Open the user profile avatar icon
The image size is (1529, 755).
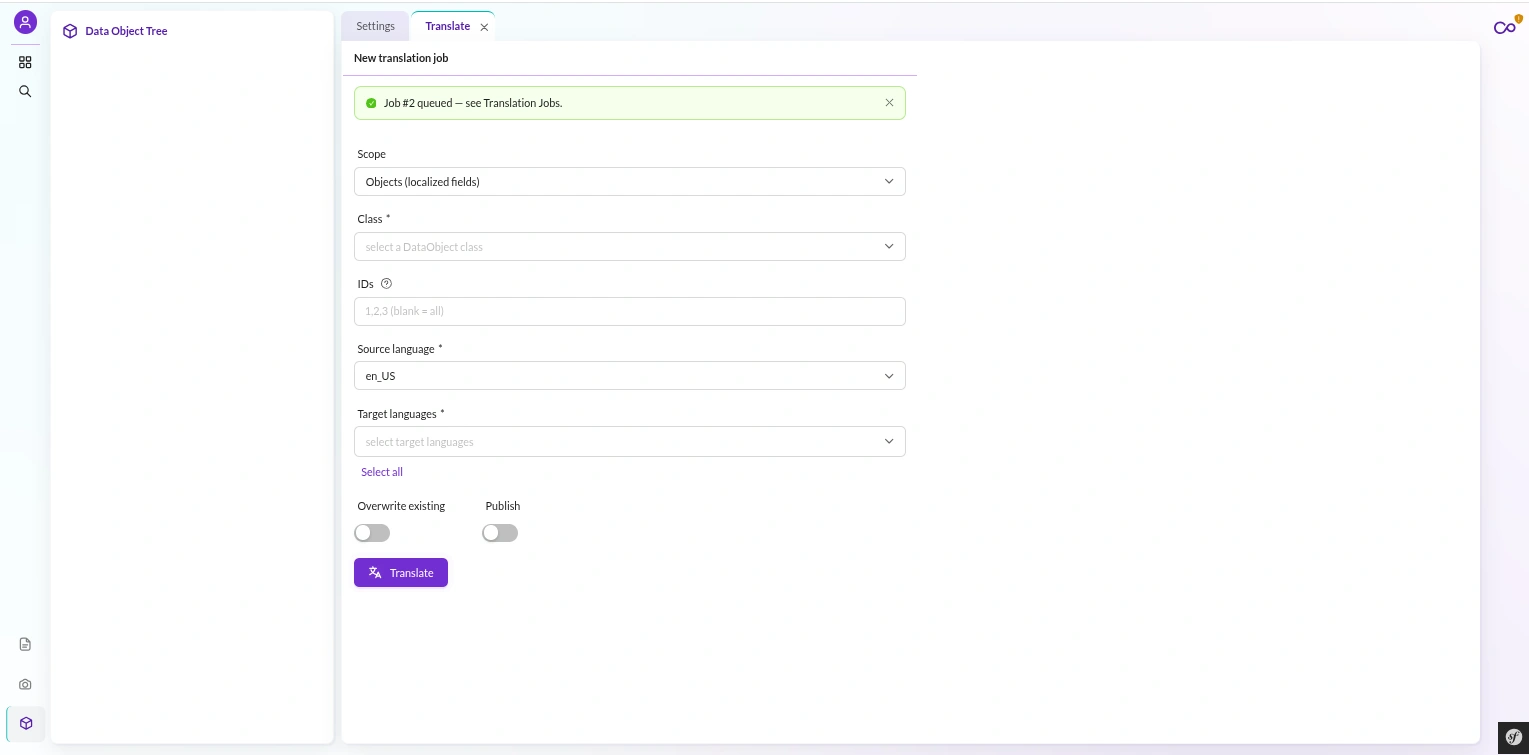25,22
